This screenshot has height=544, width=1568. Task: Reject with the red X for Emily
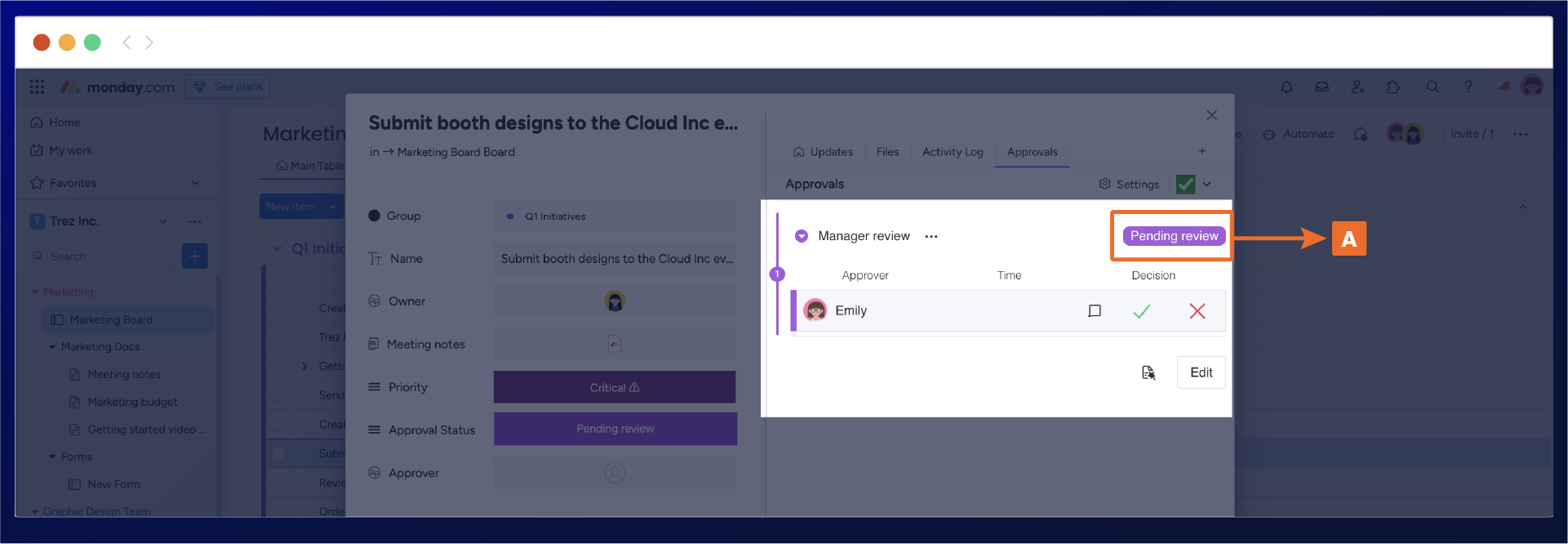(1197, 311)
